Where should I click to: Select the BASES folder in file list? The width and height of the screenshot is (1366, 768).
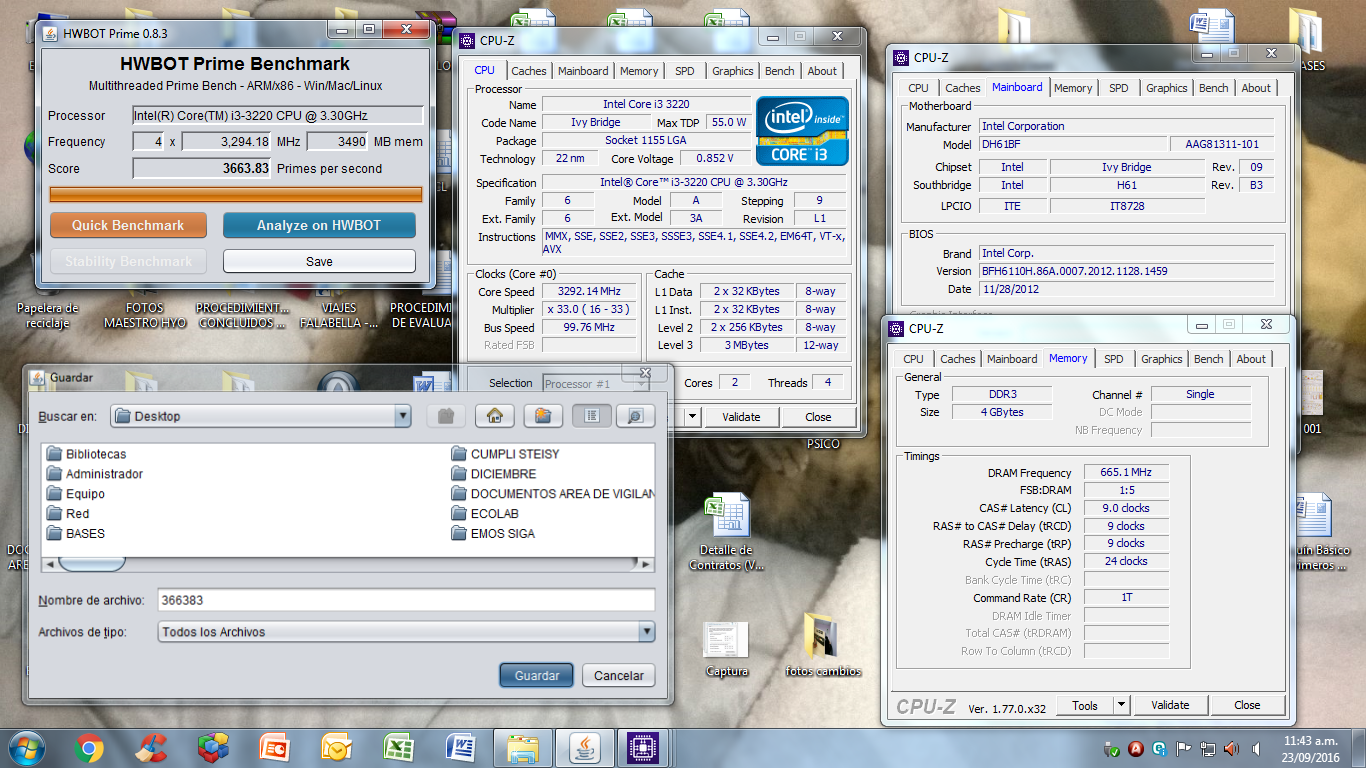point(76,534)
